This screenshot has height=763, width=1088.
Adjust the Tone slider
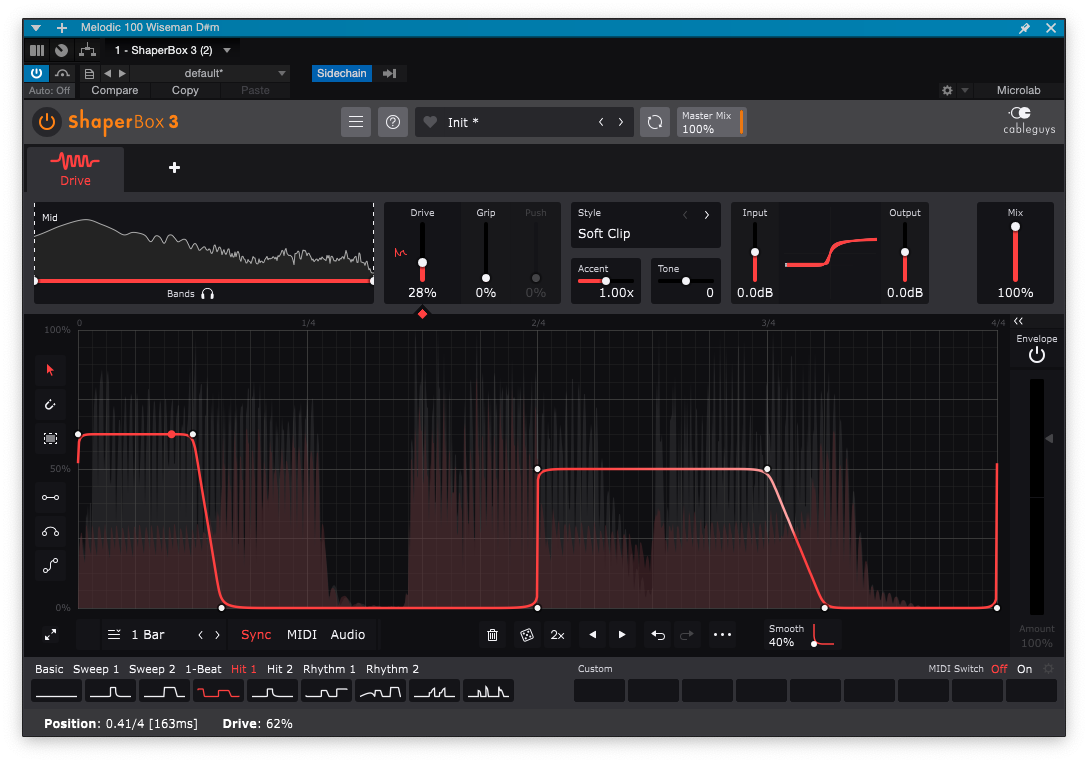686,281
